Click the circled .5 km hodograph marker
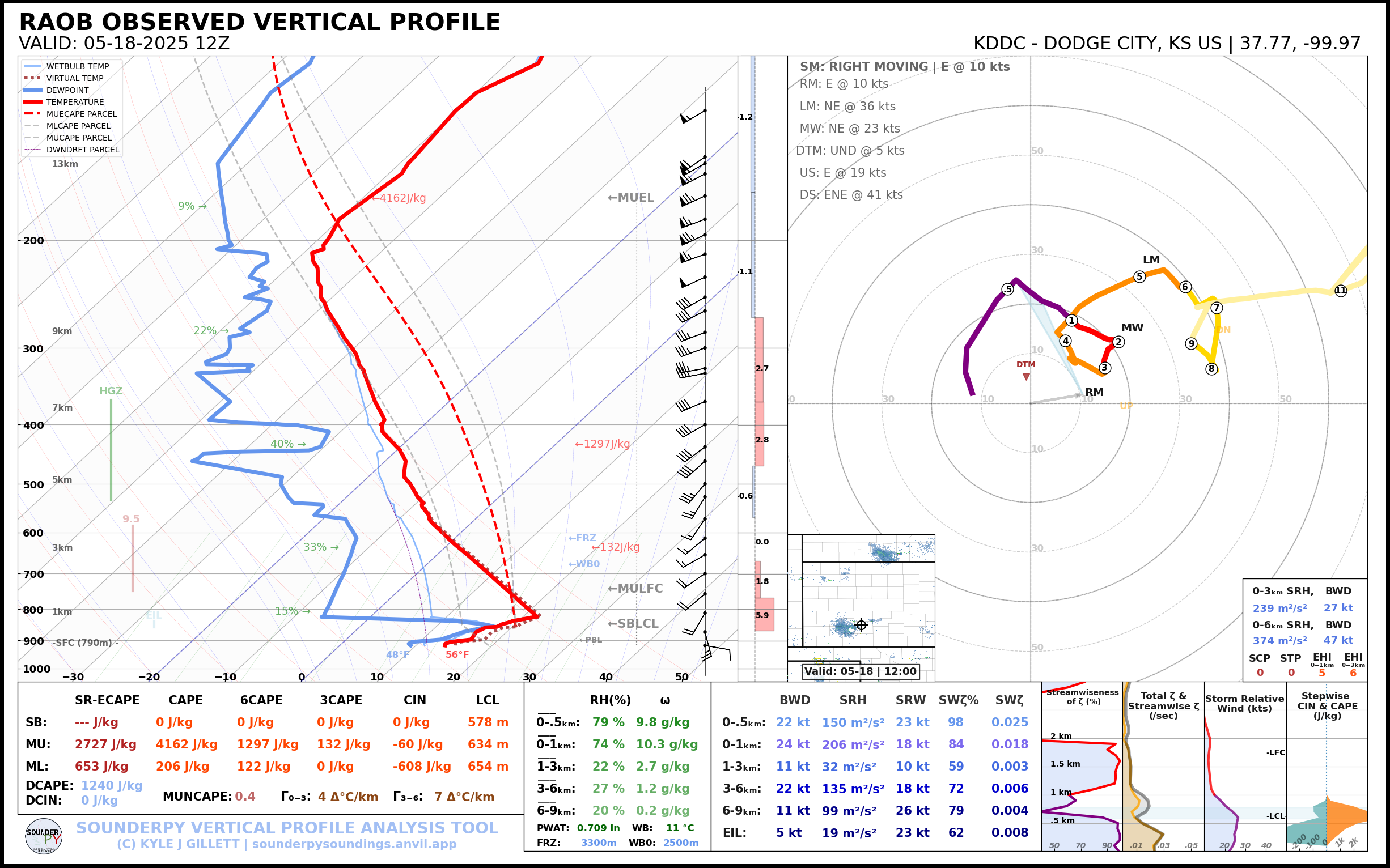This screenshot has width=1390, height=868. coord(1007,290)
